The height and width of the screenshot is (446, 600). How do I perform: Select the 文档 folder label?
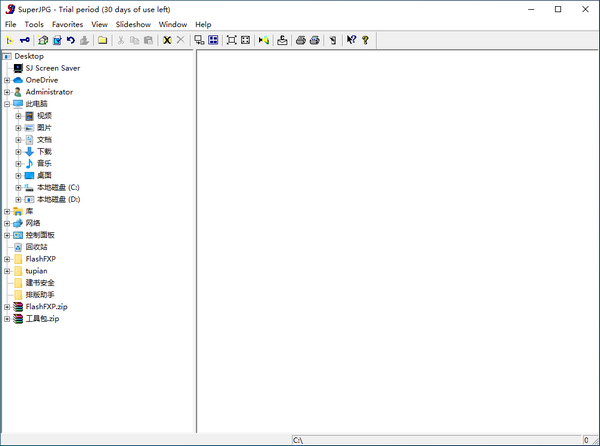point(44,140)
